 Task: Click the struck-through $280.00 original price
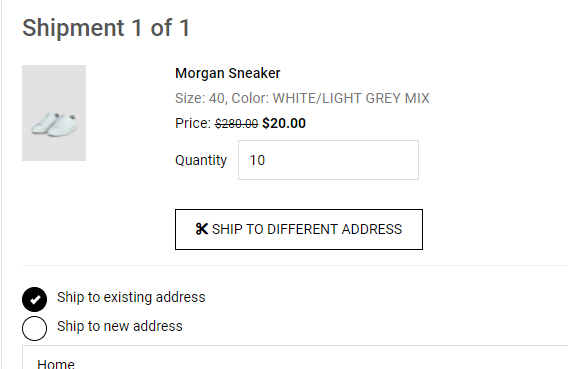pyautogui.click(x=237, y=124)
